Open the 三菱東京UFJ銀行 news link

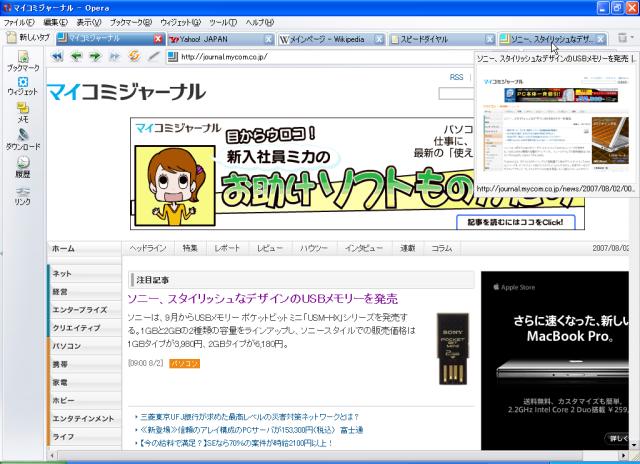click(249, 417)
